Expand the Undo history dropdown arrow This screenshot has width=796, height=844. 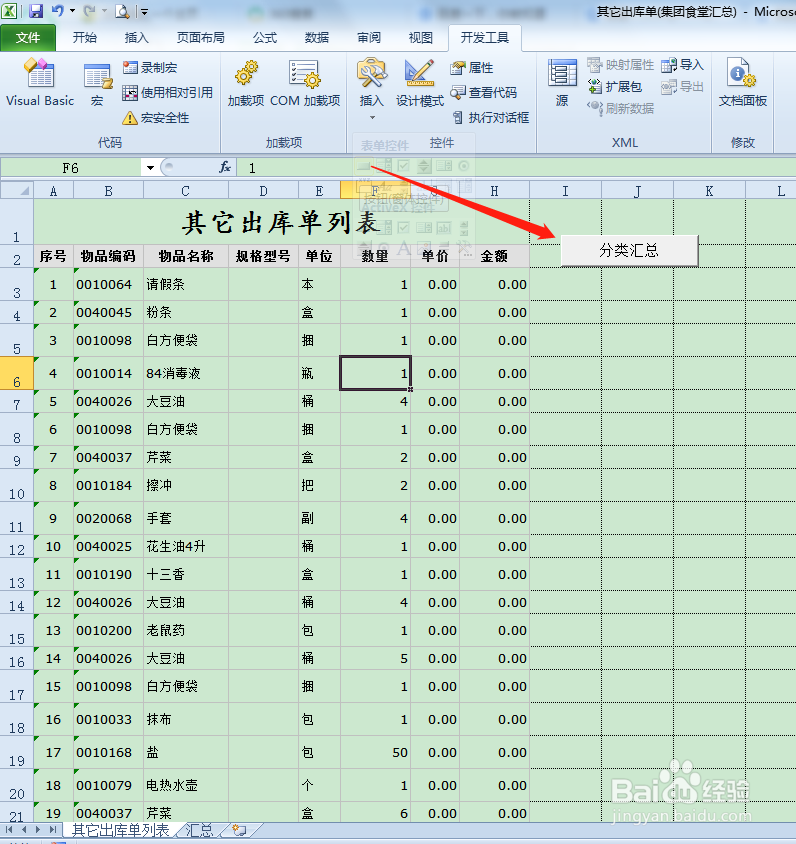72,11
